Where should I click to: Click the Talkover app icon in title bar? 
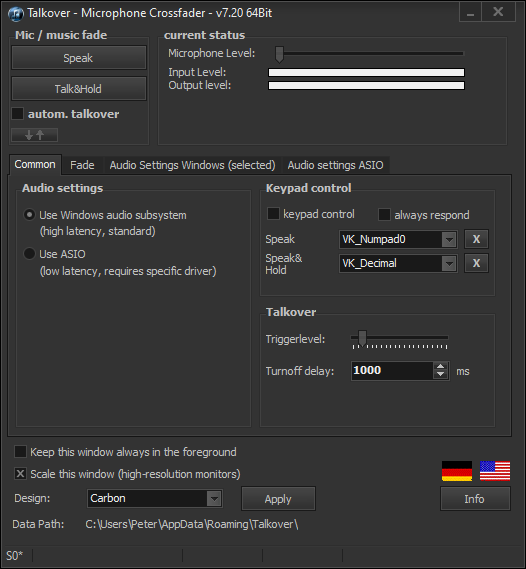(x=16, y=13)
